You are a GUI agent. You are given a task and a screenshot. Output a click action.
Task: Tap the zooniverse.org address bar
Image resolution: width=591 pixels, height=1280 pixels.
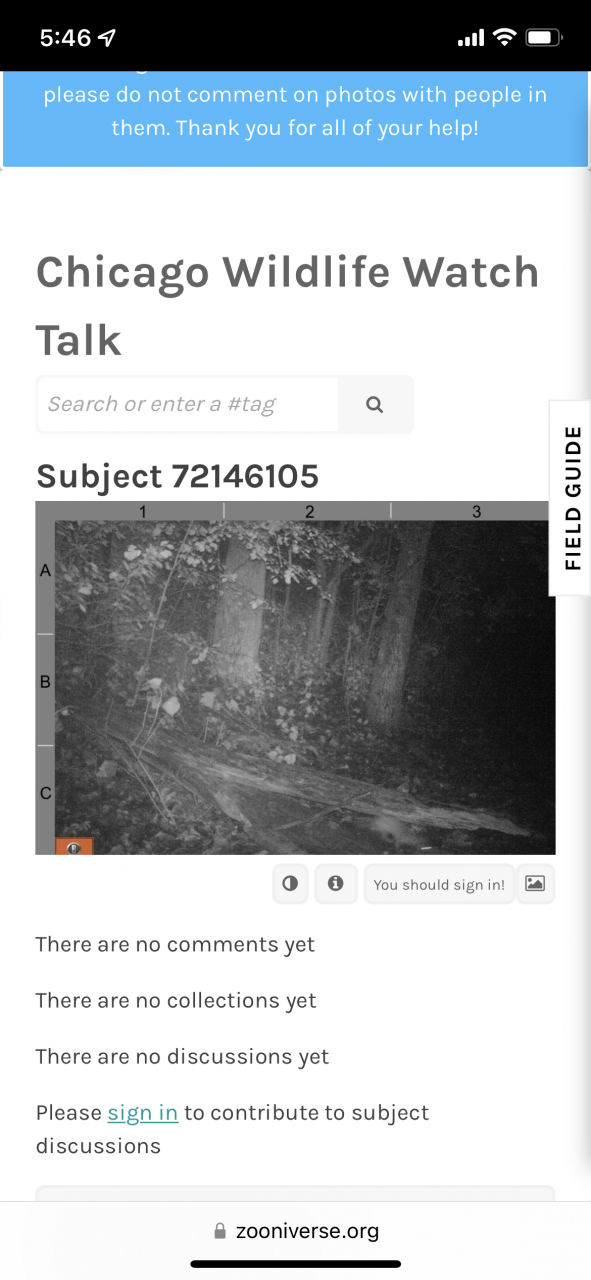pos(296,1231)
